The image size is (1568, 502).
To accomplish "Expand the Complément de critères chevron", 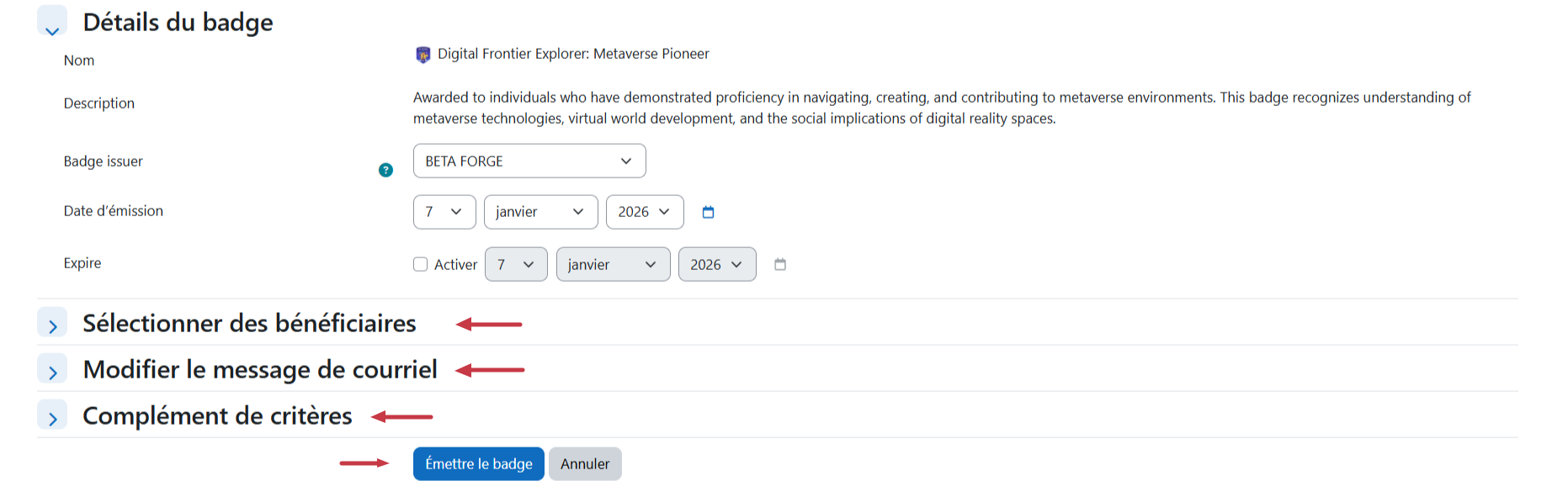I will pyautogui.click(x=52, y=418).
